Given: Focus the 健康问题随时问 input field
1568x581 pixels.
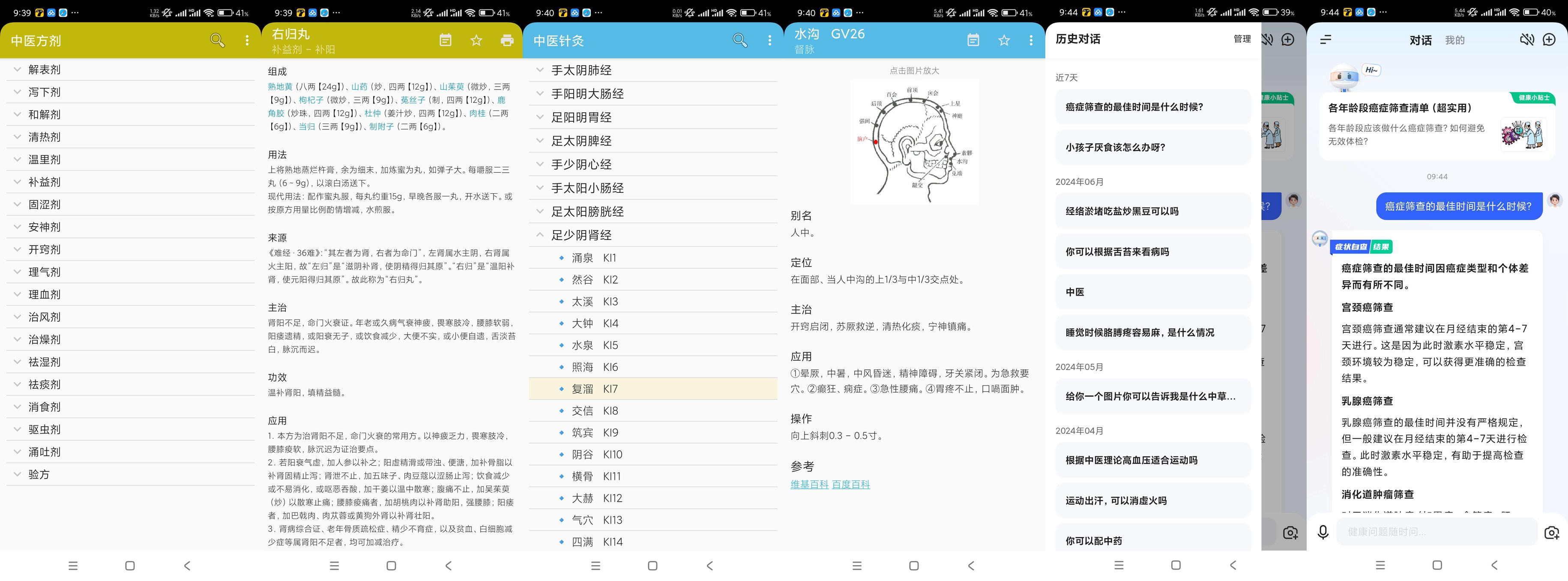Looking at the screenshot, I should (x=1436, y=532).
